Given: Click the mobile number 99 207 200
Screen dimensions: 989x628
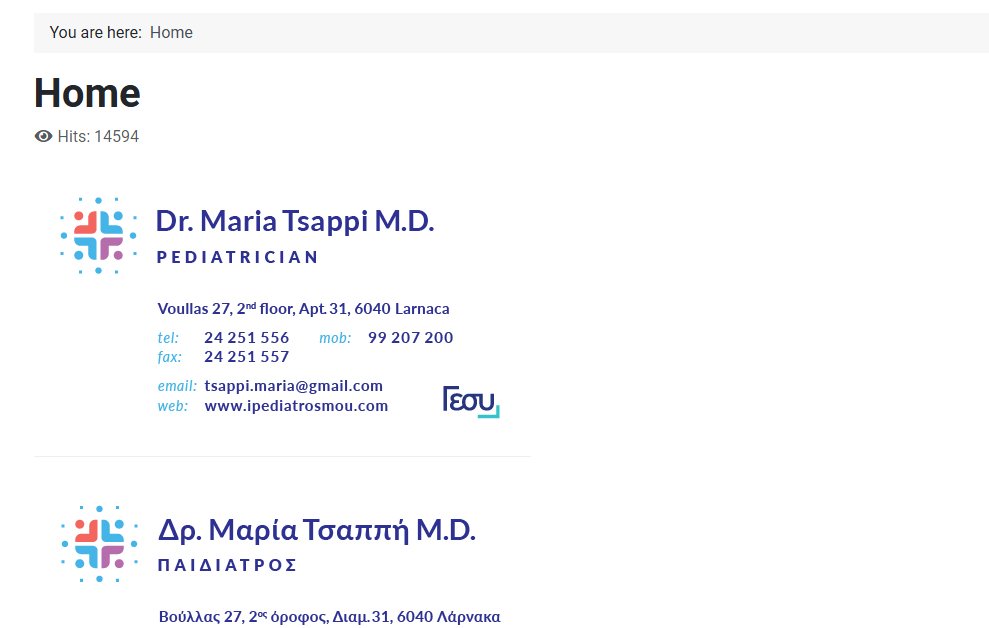Looking at the screenshot, I should [408, 337].
